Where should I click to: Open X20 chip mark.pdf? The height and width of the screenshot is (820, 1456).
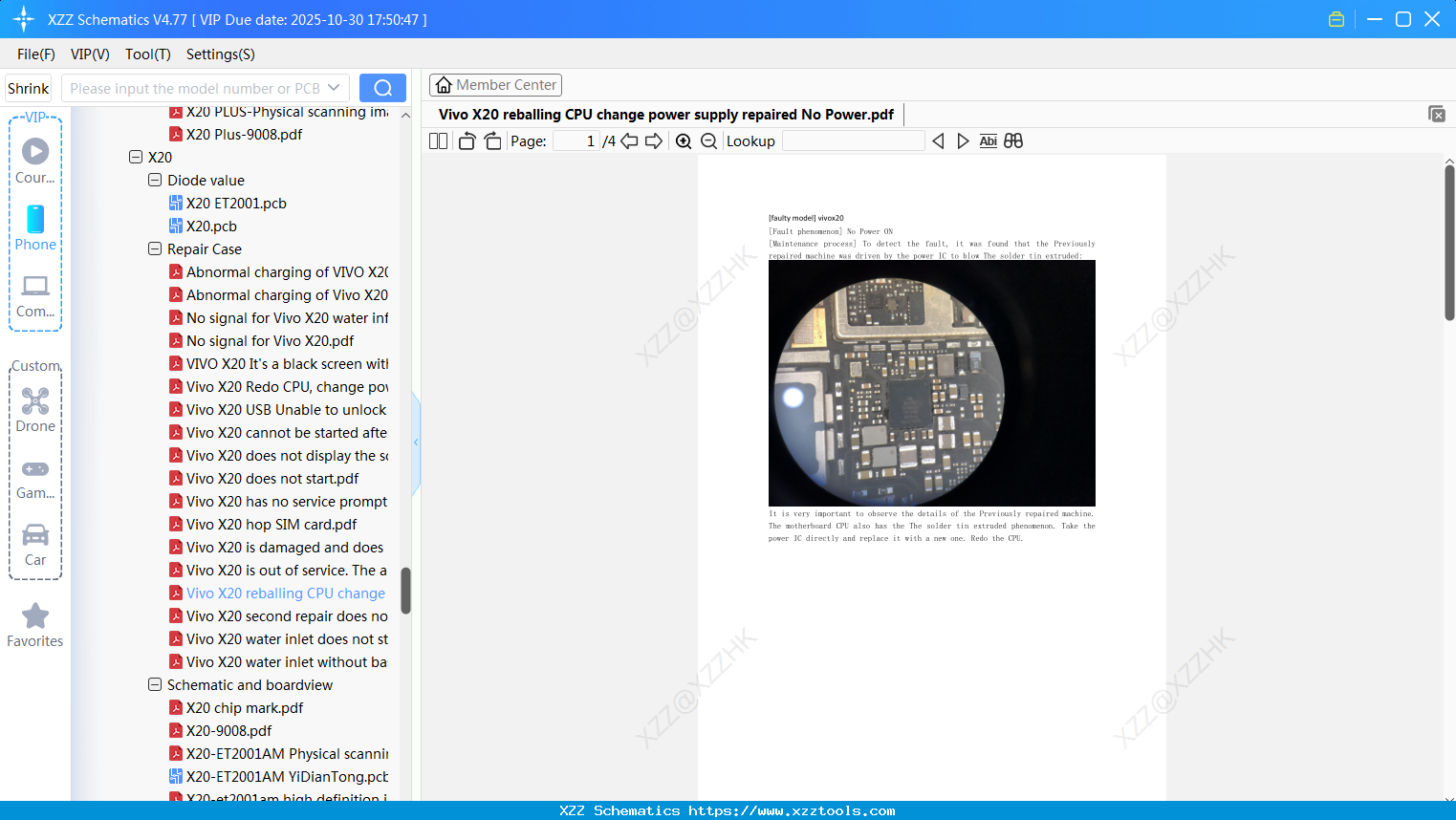pos(245,707)
